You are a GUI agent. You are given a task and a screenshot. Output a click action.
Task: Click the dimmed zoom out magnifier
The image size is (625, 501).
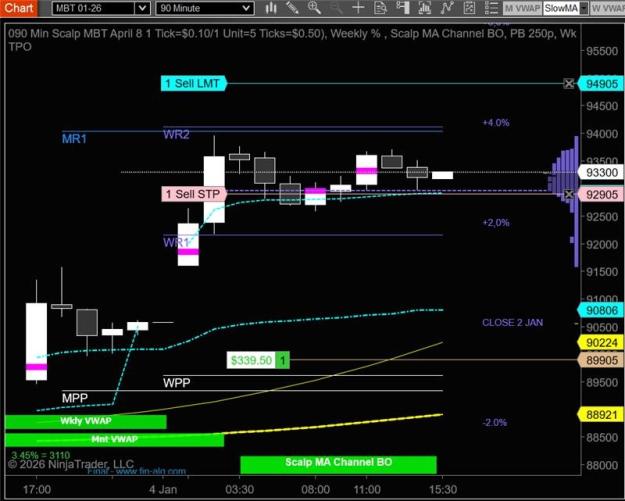[x=336, y=8]
